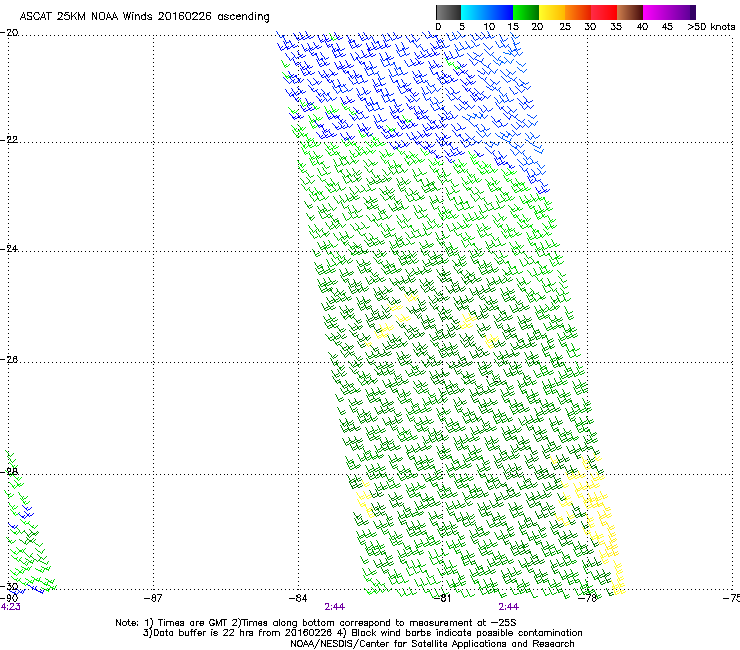Click the green 15–20 knot color bar segment

coord(526,12)
